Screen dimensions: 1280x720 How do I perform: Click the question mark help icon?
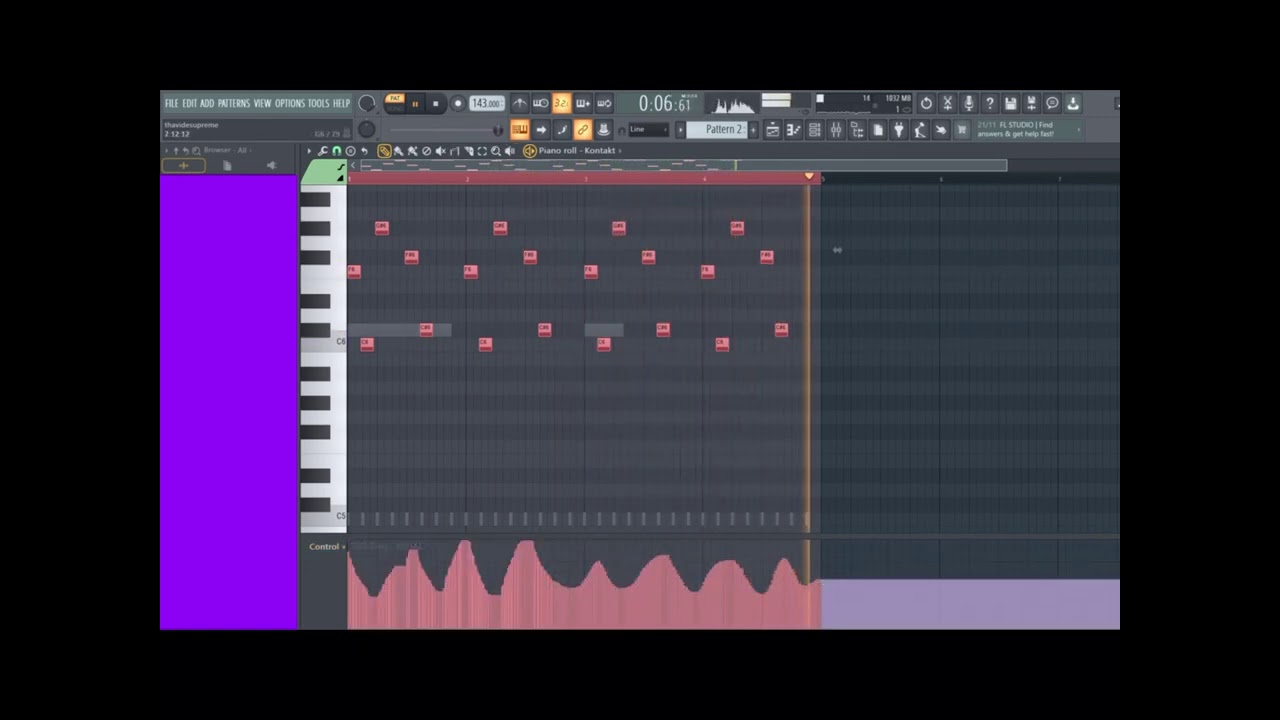tap(990, 103)
